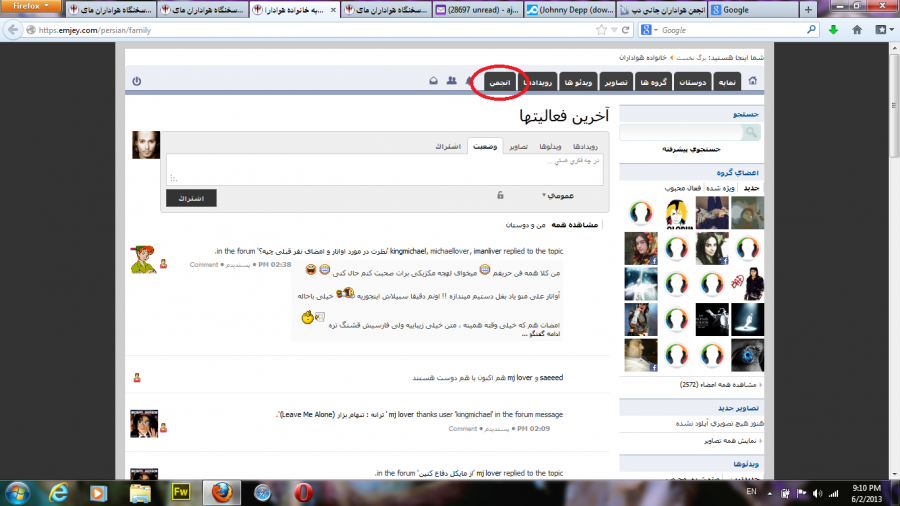Viewport: 900px width, 506px height.
Task: Open the search engine selector dropdown in Firefox
Action: (650, 30)
